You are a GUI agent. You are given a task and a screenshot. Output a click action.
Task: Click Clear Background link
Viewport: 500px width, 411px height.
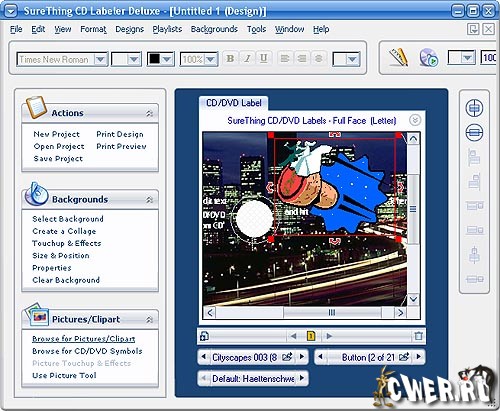tap(66, 280)
